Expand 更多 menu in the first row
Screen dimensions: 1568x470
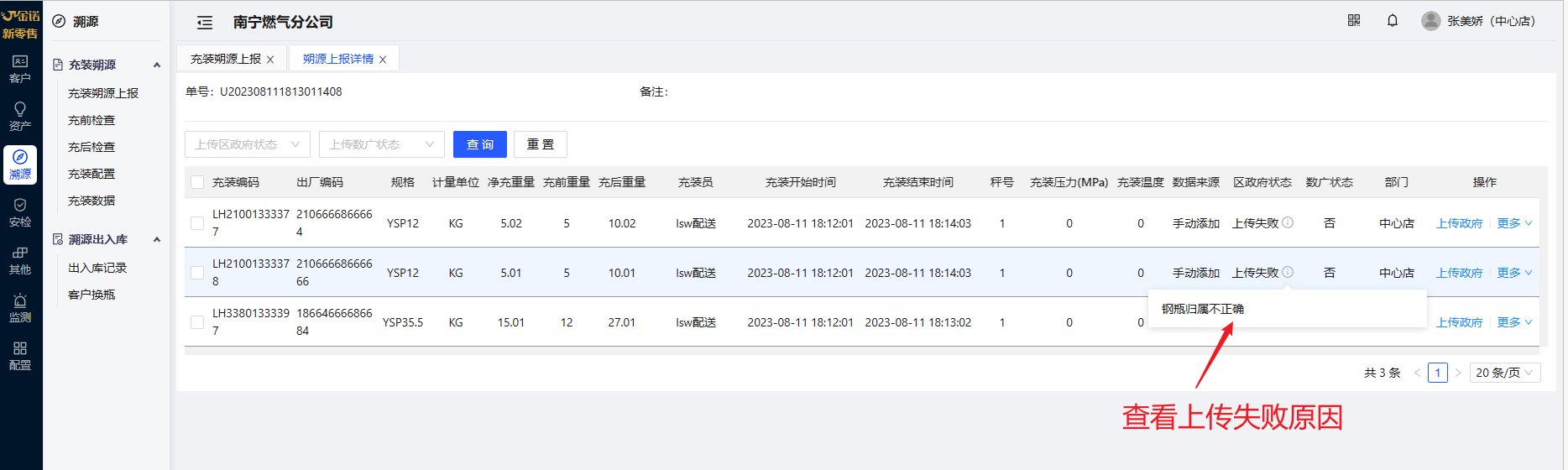coord(1514,223)
